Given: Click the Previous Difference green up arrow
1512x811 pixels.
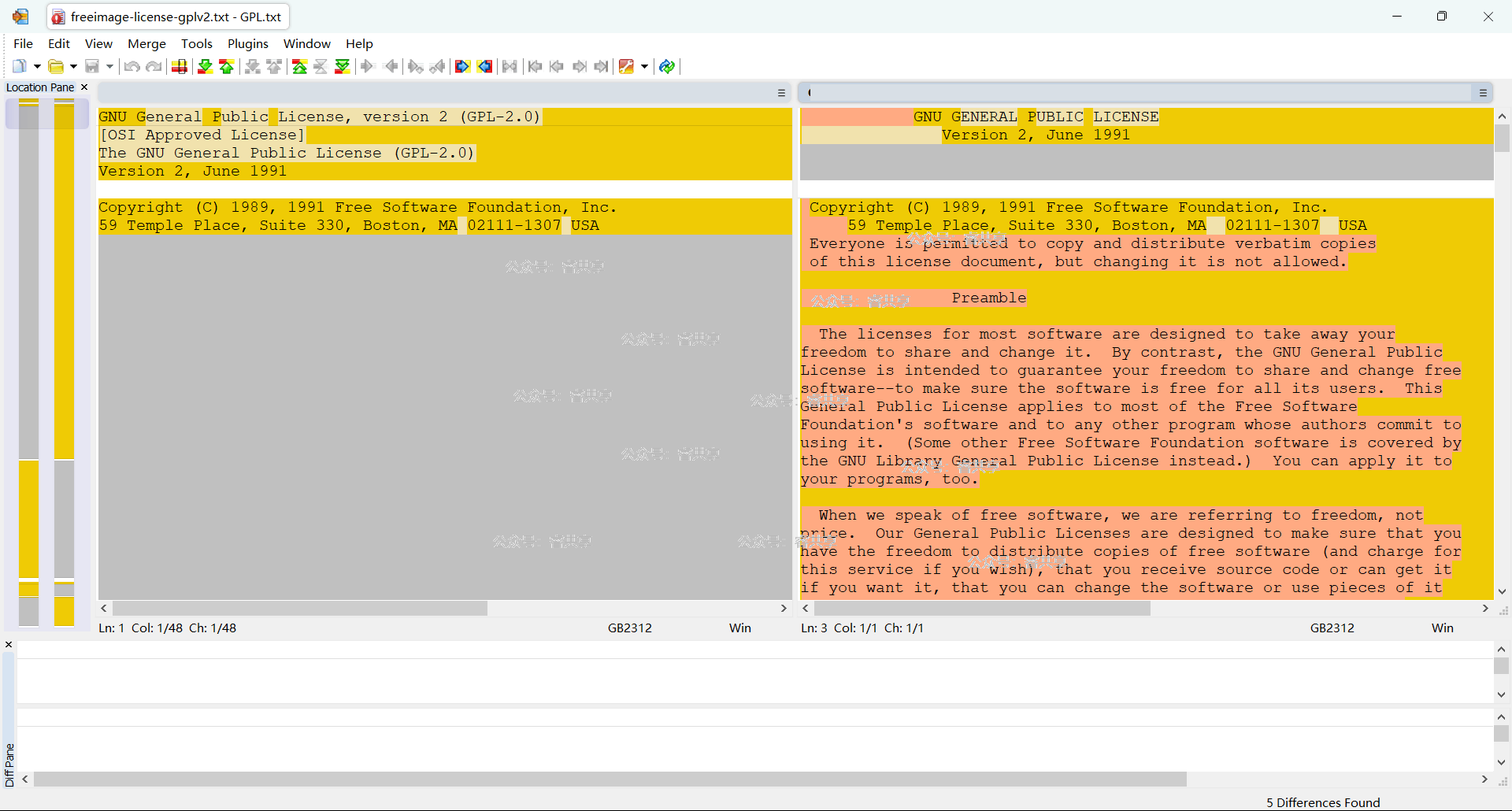Looking at the screenshot, I should pos(227,66).
